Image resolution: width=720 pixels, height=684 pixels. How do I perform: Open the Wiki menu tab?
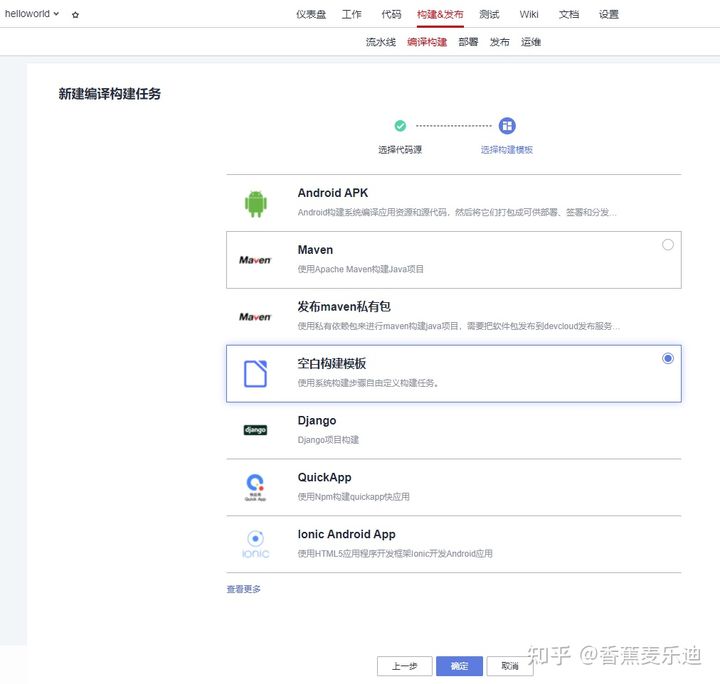coord(529,15)
